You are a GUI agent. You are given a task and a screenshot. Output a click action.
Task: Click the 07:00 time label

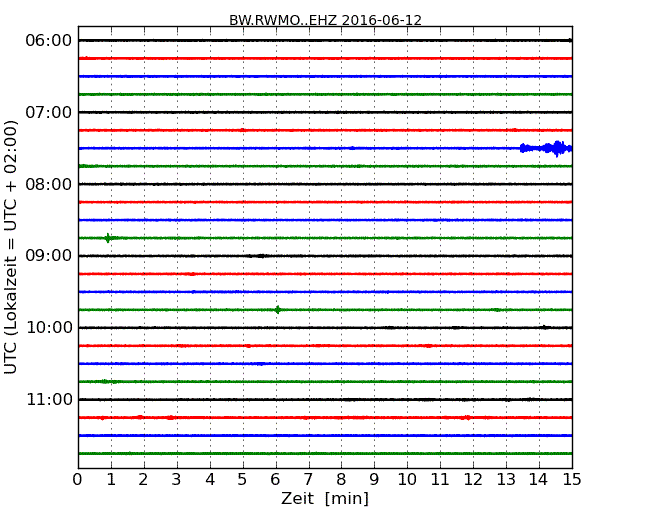pos(48,112)
